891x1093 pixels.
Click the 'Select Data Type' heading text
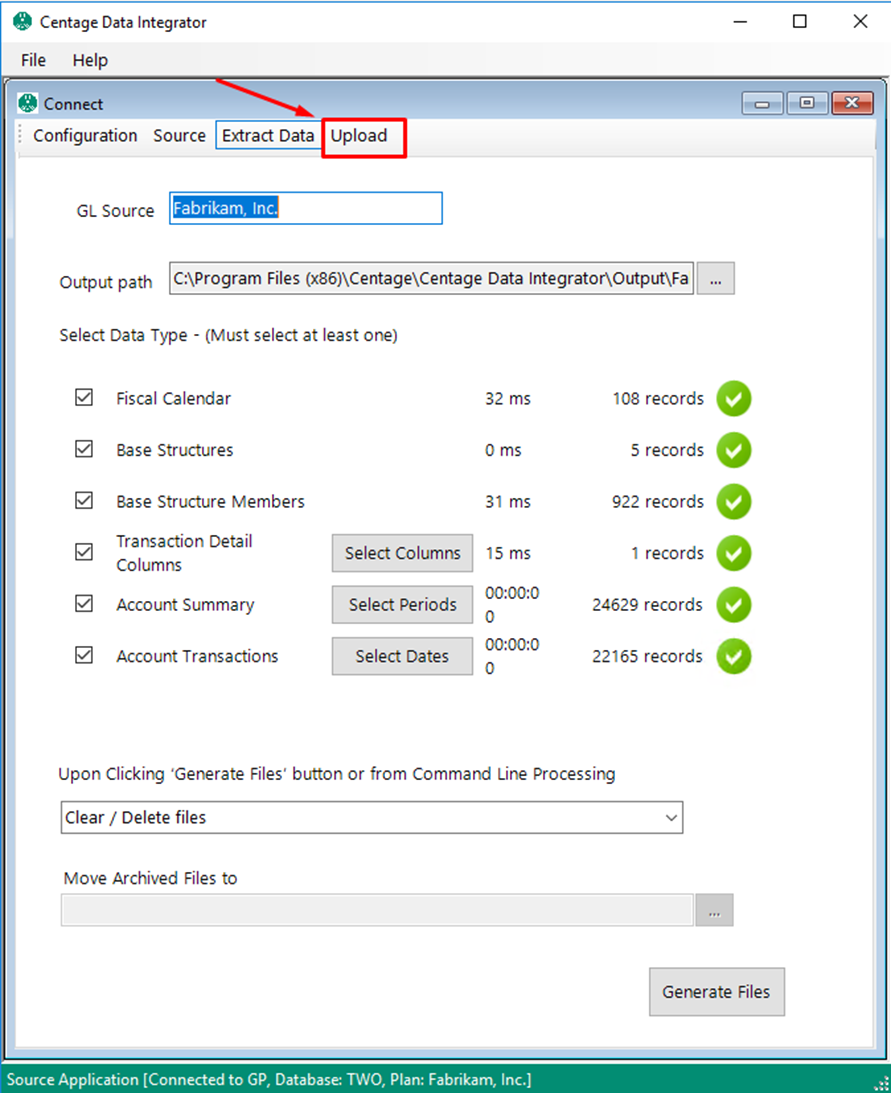228,335
